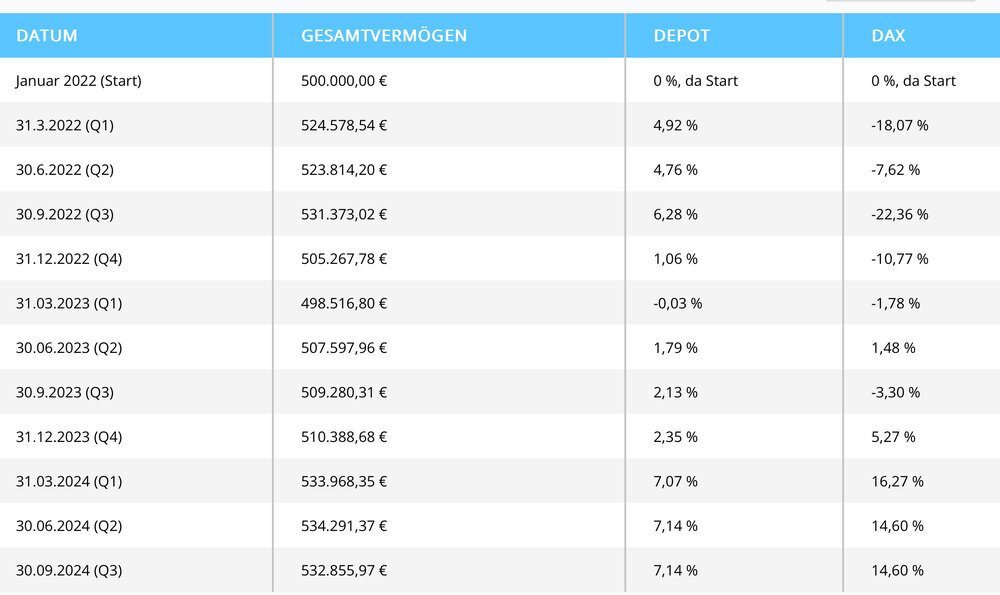Select the -3,30 % DAX value
1000x595 pixels.
point(895,392)
